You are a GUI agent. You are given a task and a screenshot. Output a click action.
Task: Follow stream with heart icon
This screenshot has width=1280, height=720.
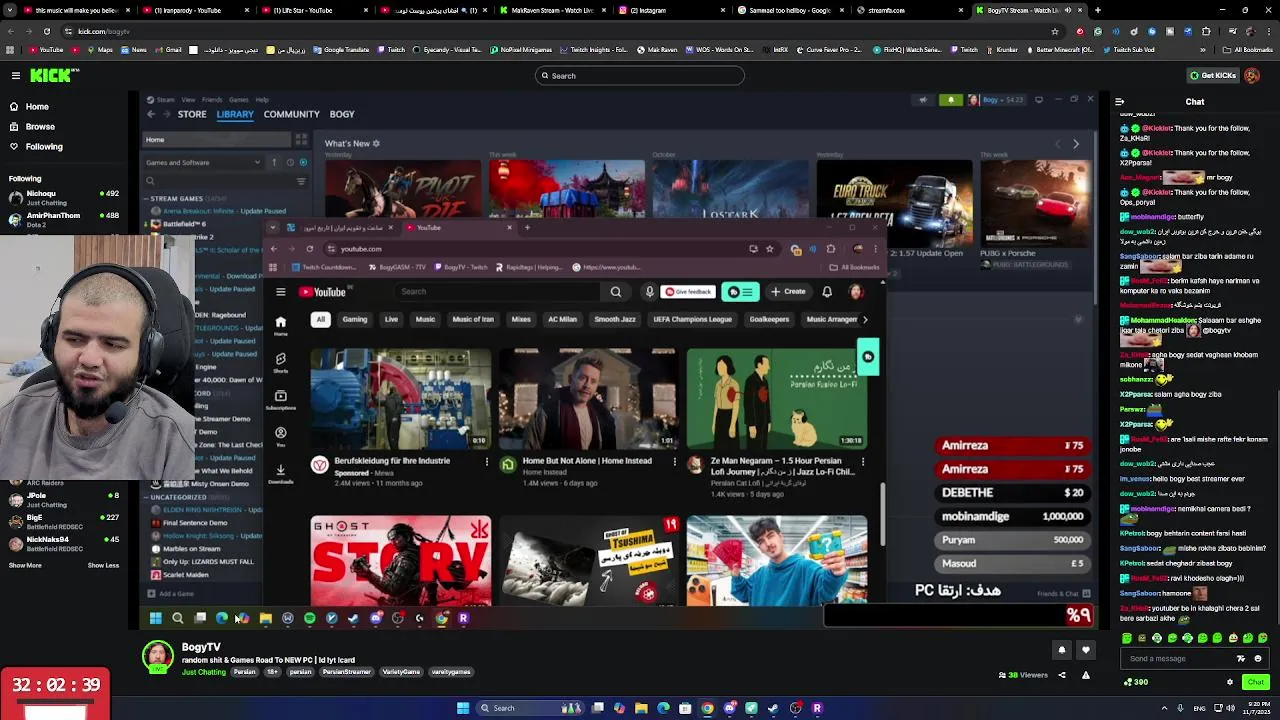[x=1085, y=650]
